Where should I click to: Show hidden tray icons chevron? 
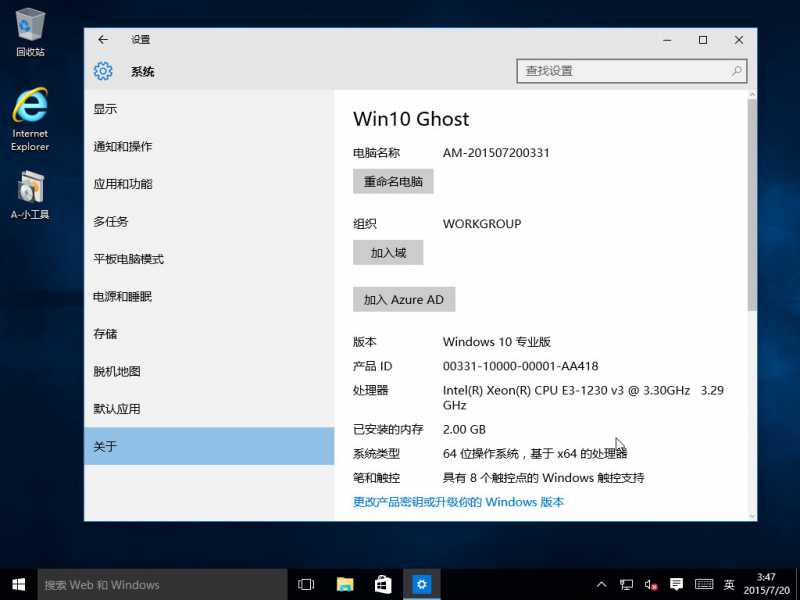[602, 585]
